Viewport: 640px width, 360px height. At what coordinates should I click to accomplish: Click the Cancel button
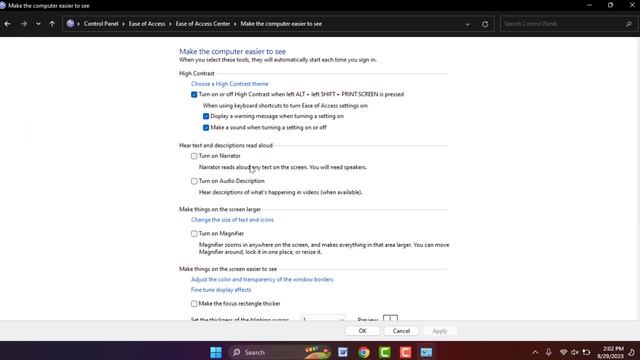pos(401,331)
